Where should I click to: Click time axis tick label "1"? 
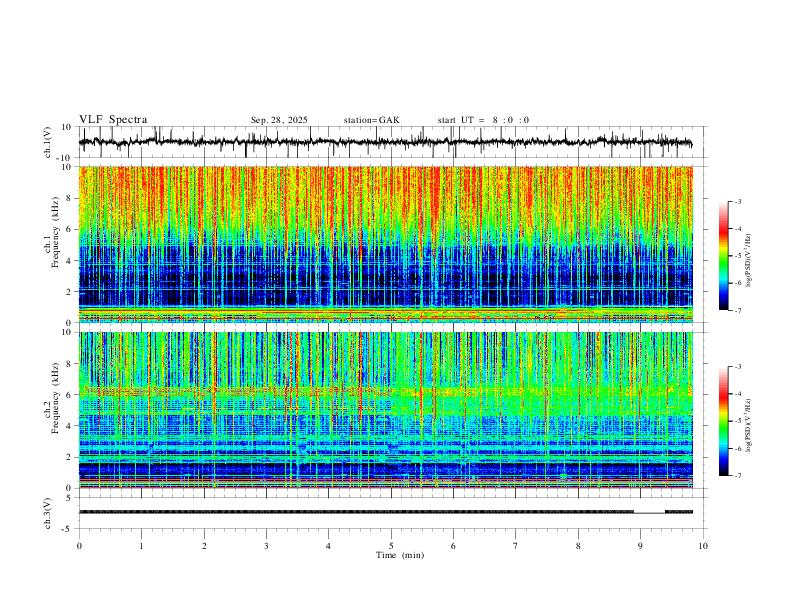[x=141, y=546]
